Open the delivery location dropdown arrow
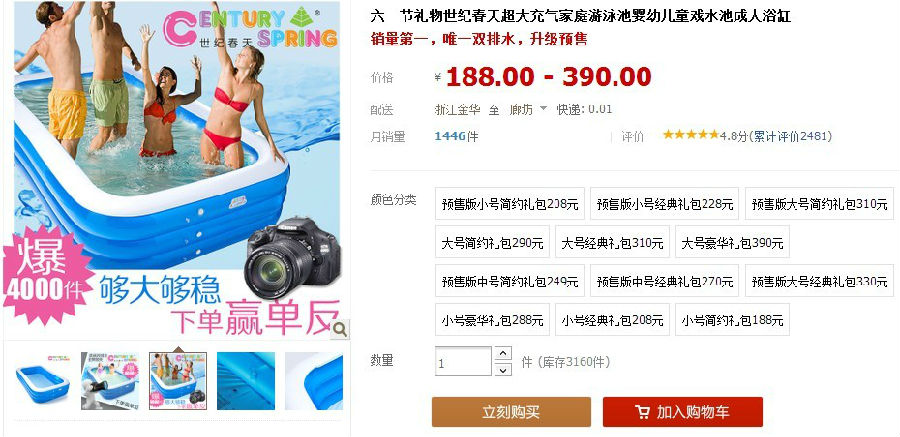The width and height of the screenshot is (900, 437). pos(543,109)
